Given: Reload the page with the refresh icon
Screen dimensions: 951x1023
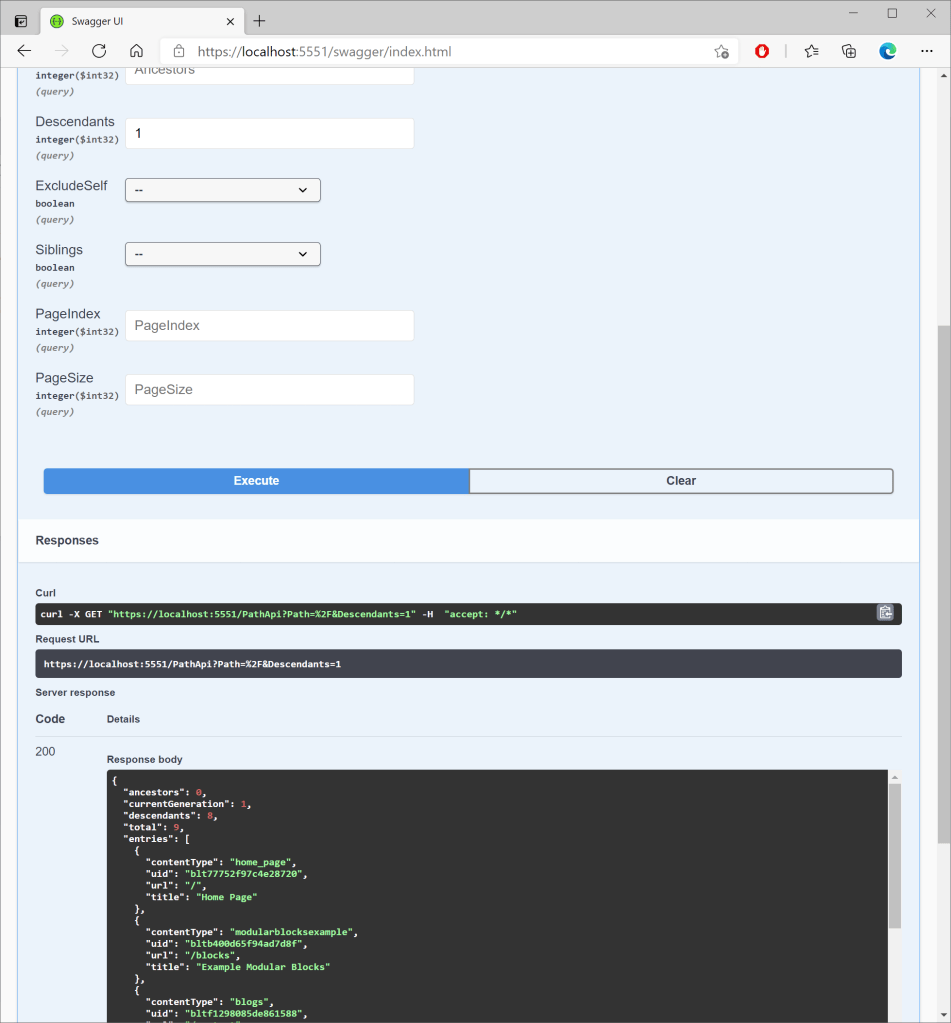Looking at the screenshot, I should coord(99,51).
